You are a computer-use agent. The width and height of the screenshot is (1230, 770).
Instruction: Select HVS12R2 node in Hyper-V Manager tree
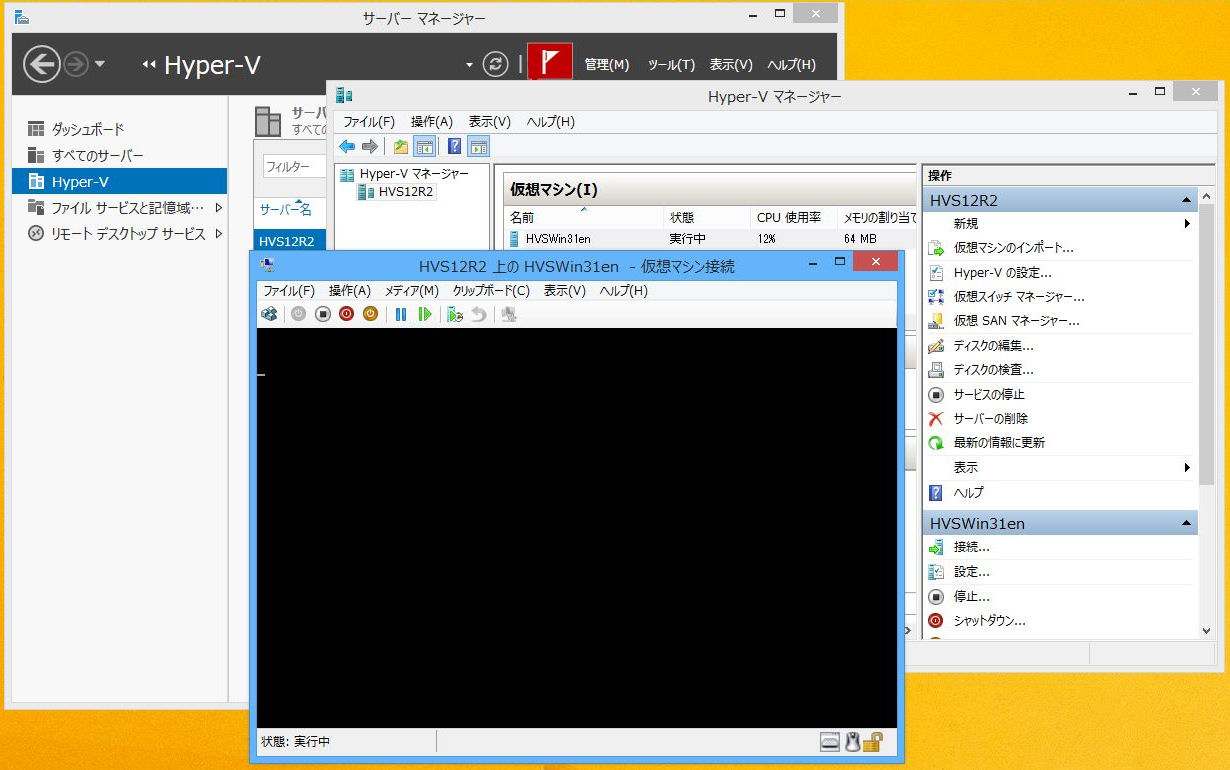click(x=406, y=192)
